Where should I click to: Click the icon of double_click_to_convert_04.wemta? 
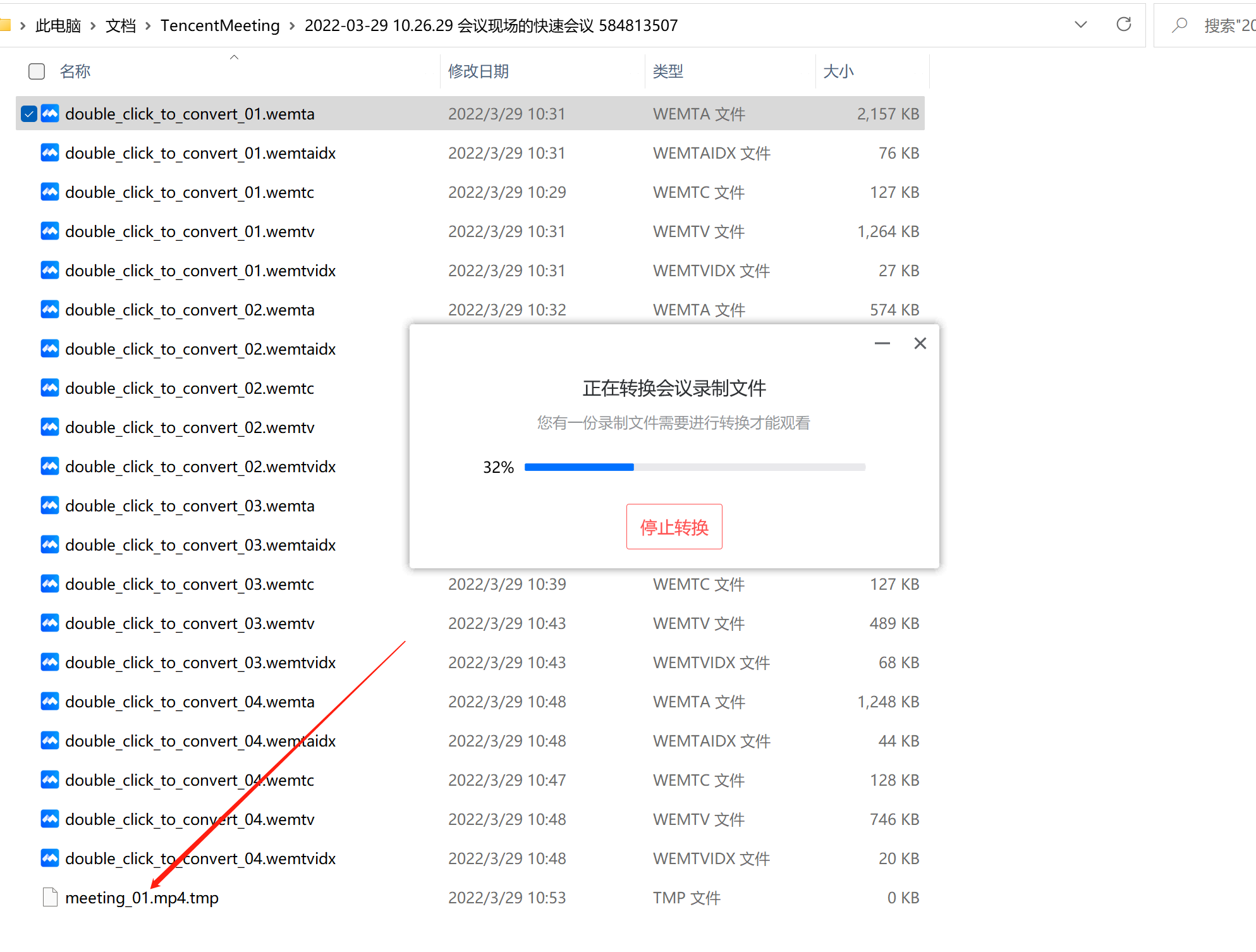point(50,702)
